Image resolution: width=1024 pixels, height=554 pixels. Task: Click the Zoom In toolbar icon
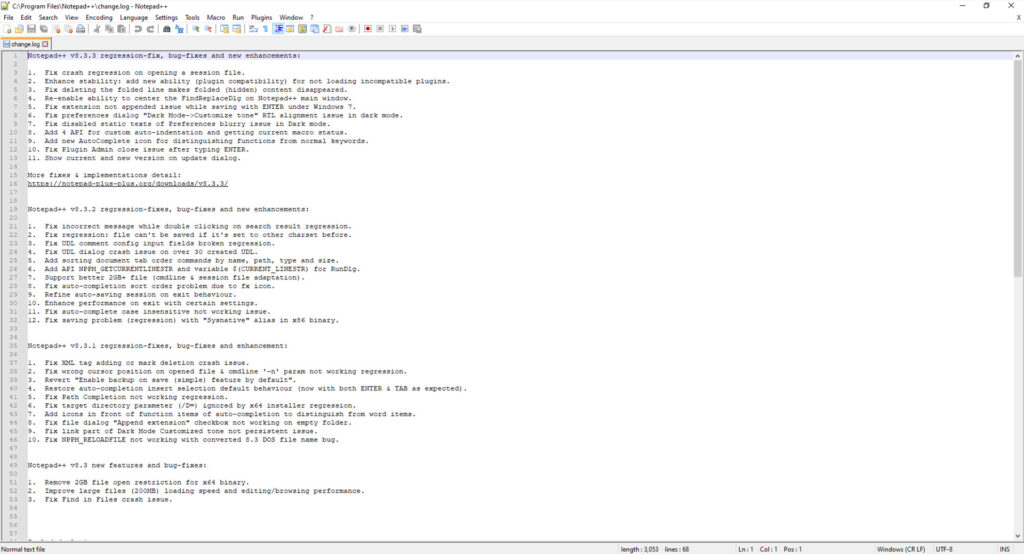pos(195,29)
